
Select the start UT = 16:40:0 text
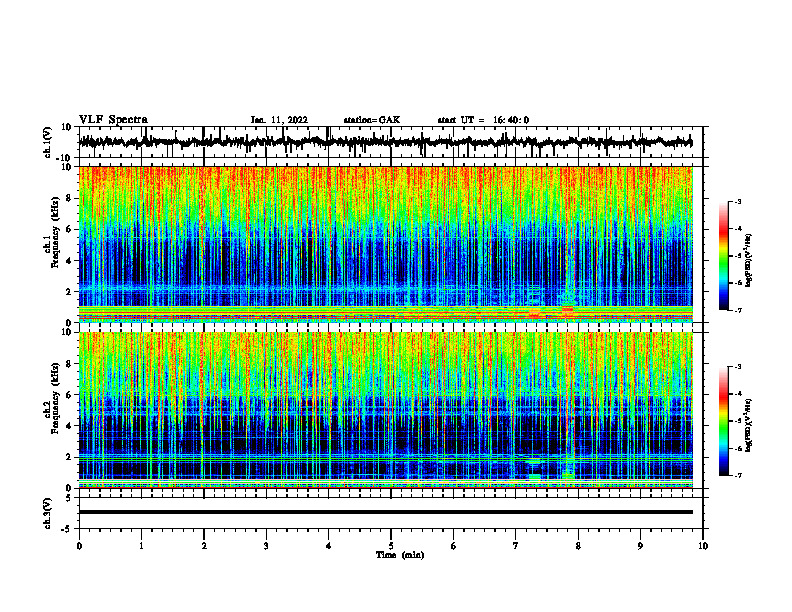(x=483, y=120)
